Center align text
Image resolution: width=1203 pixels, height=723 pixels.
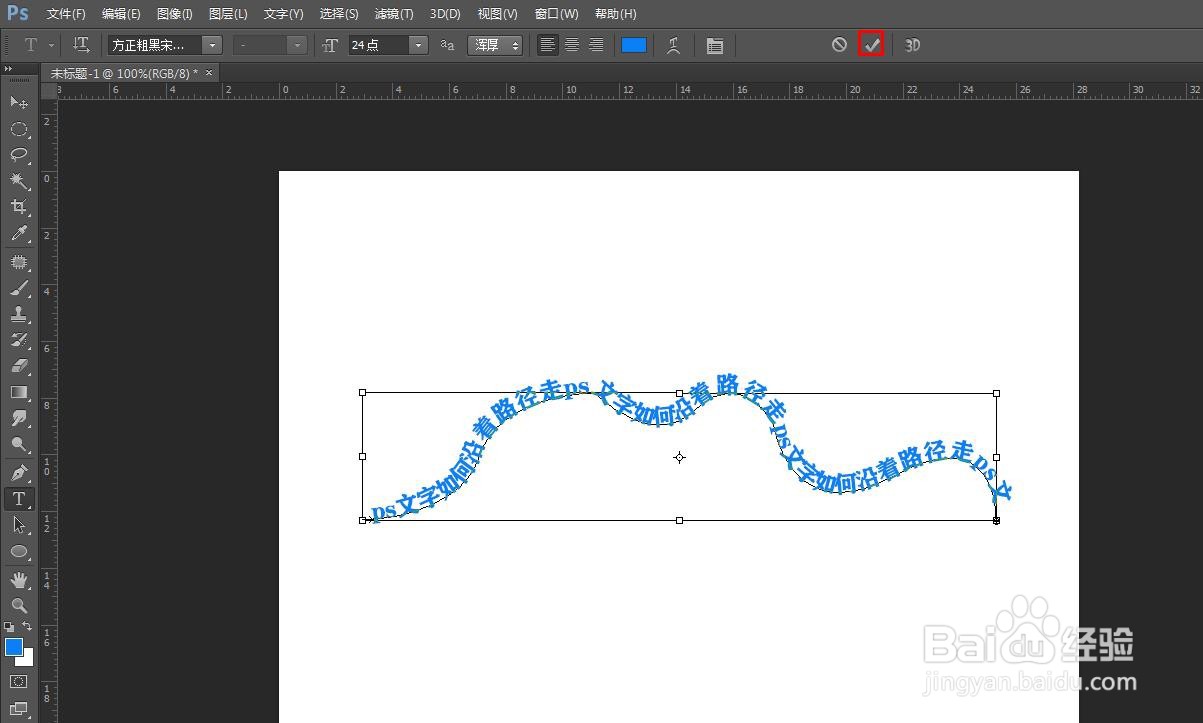click(x=572, y=45)
